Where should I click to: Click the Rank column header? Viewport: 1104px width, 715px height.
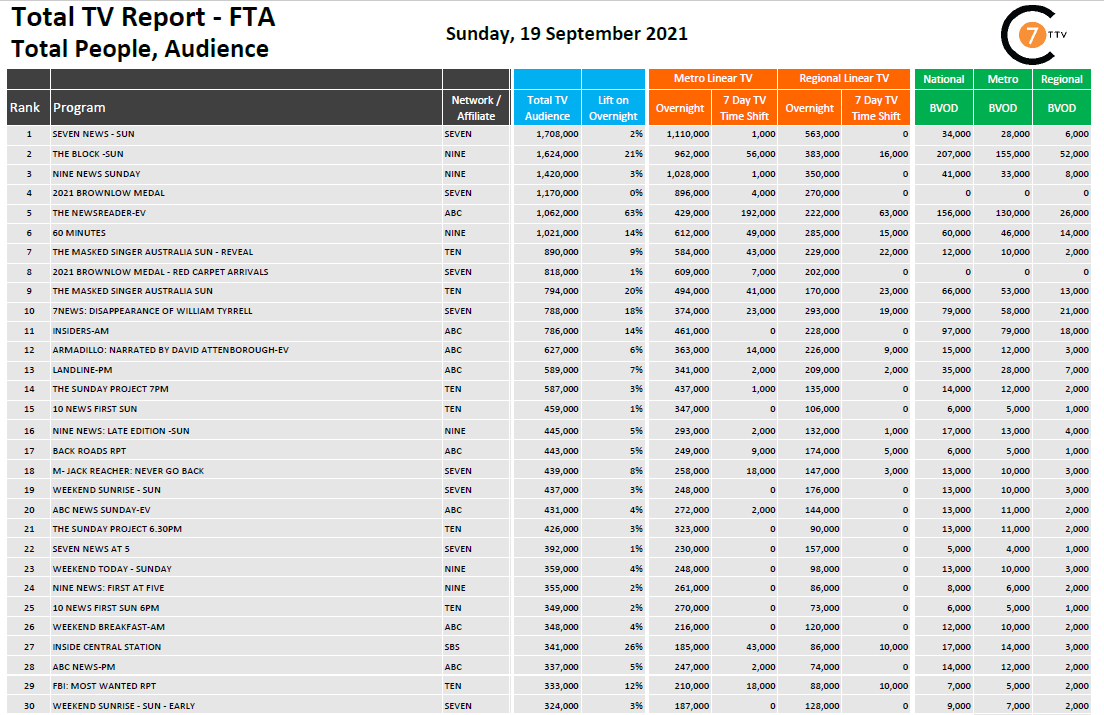pyautogui.click(x=25, y=107)
